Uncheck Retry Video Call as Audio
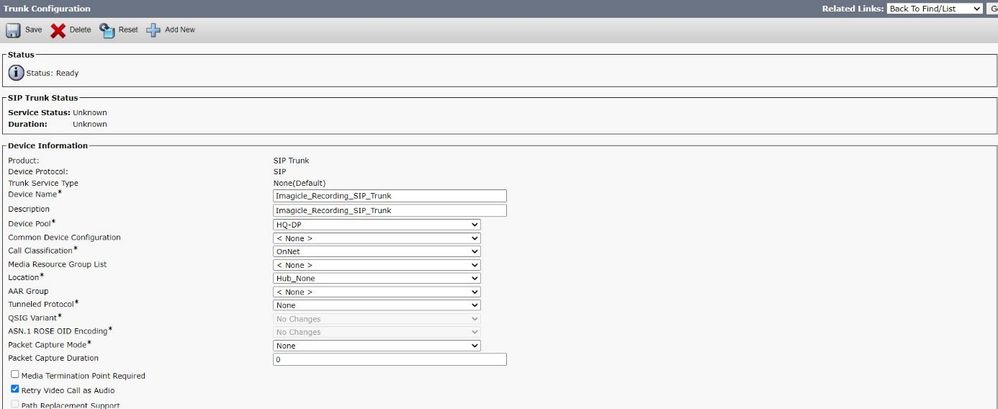 click(15, 389)
